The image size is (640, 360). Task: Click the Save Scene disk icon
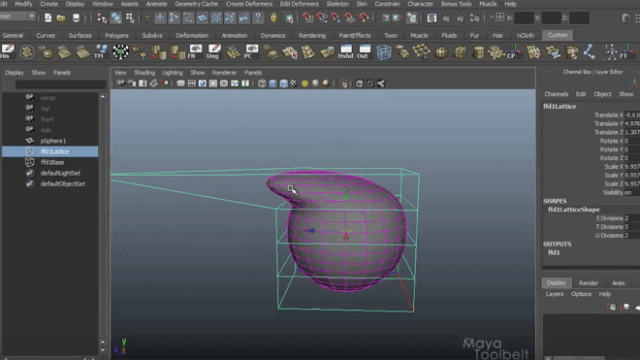76,18
